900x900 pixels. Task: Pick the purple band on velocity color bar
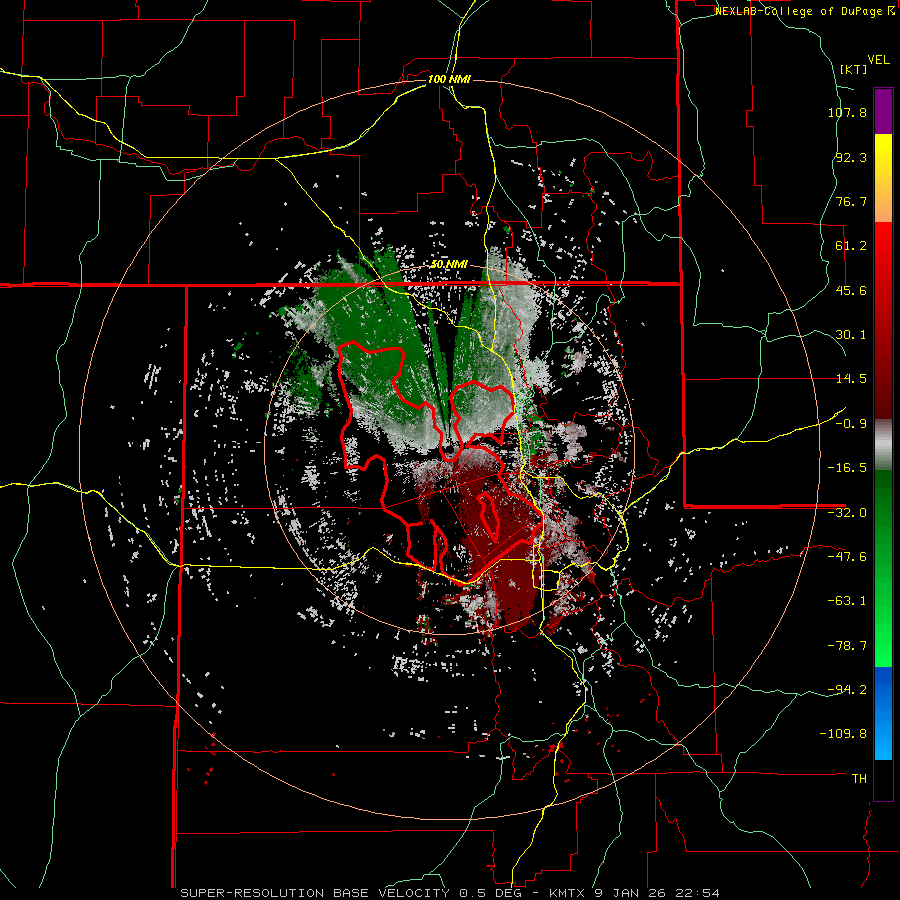(x=883, y=111)
